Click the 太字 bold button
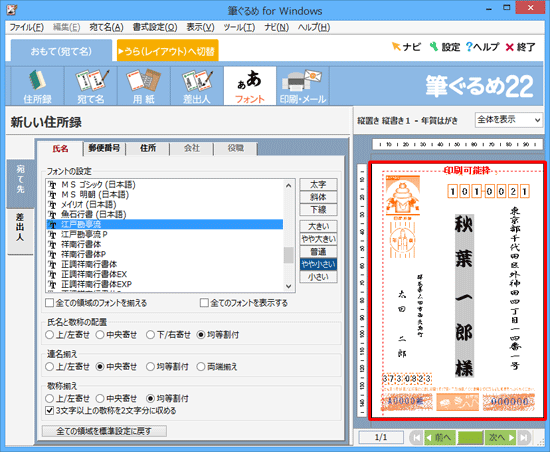This screenshot has height=452, width=550. pyautogui.click(x=318, y=184)
